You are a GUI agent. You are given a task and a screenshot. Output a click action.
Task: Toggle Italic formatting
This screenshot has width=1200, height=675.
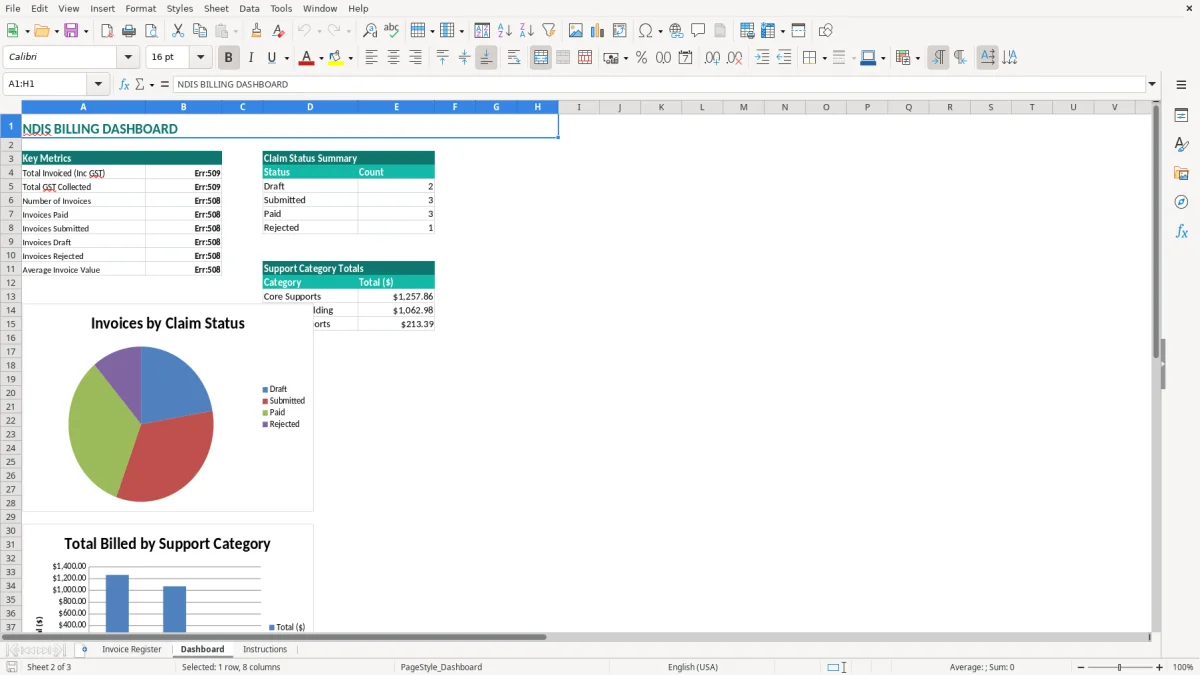tap(250, 58)
